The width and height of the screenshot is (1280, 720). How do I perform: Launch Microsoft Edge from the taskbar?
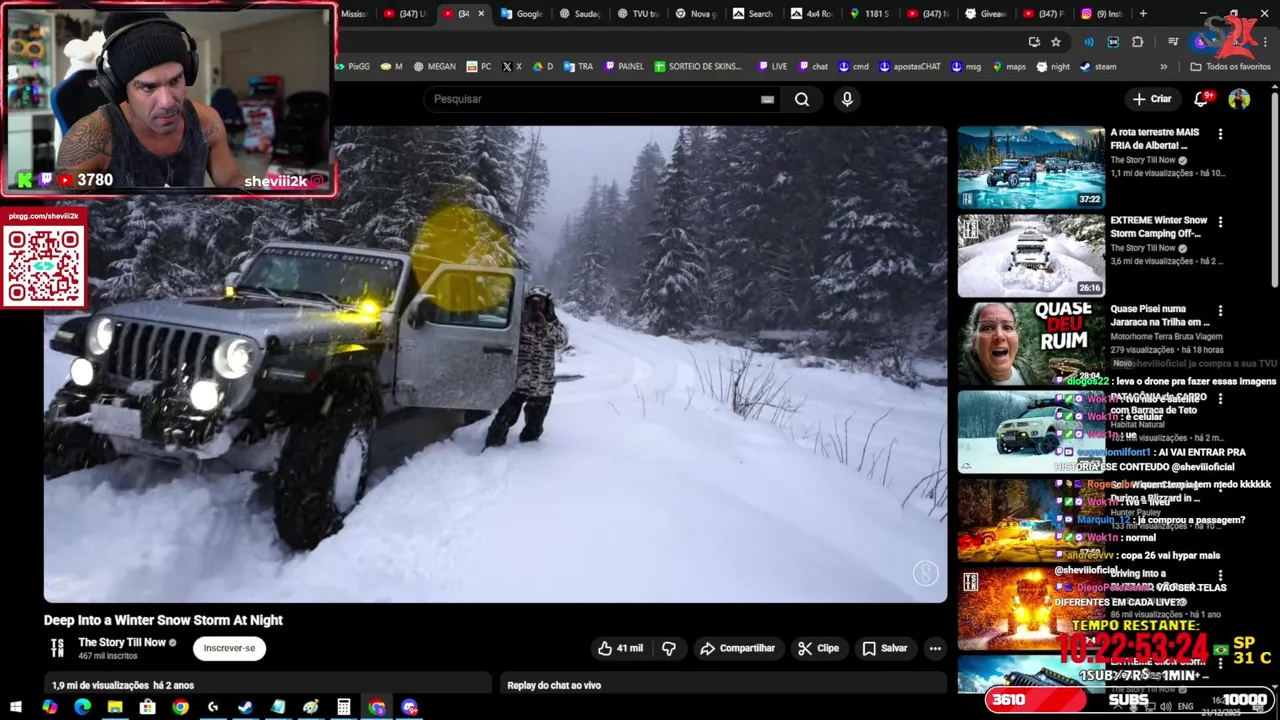coord(82,707)
